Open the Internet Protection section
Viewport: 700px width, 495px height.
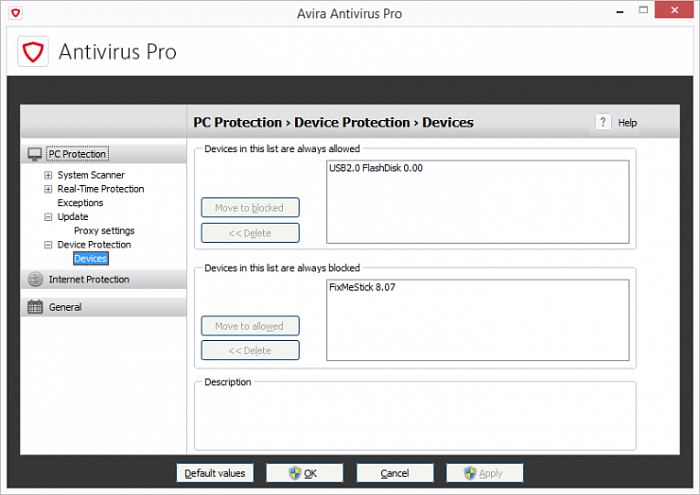(x=89, y=280)
